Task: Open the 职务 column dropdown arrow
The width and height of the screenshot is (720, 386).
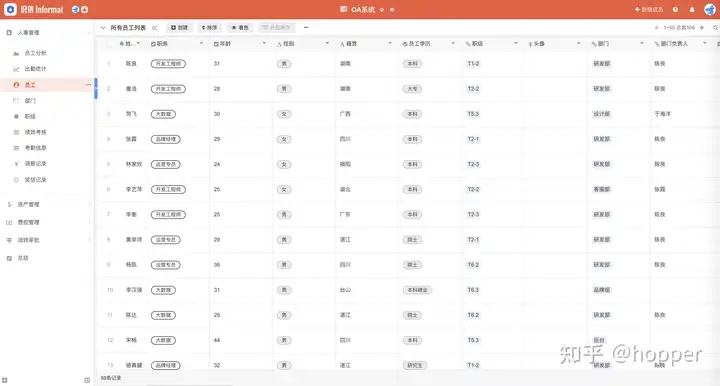Action: click(x=201, y=44)
